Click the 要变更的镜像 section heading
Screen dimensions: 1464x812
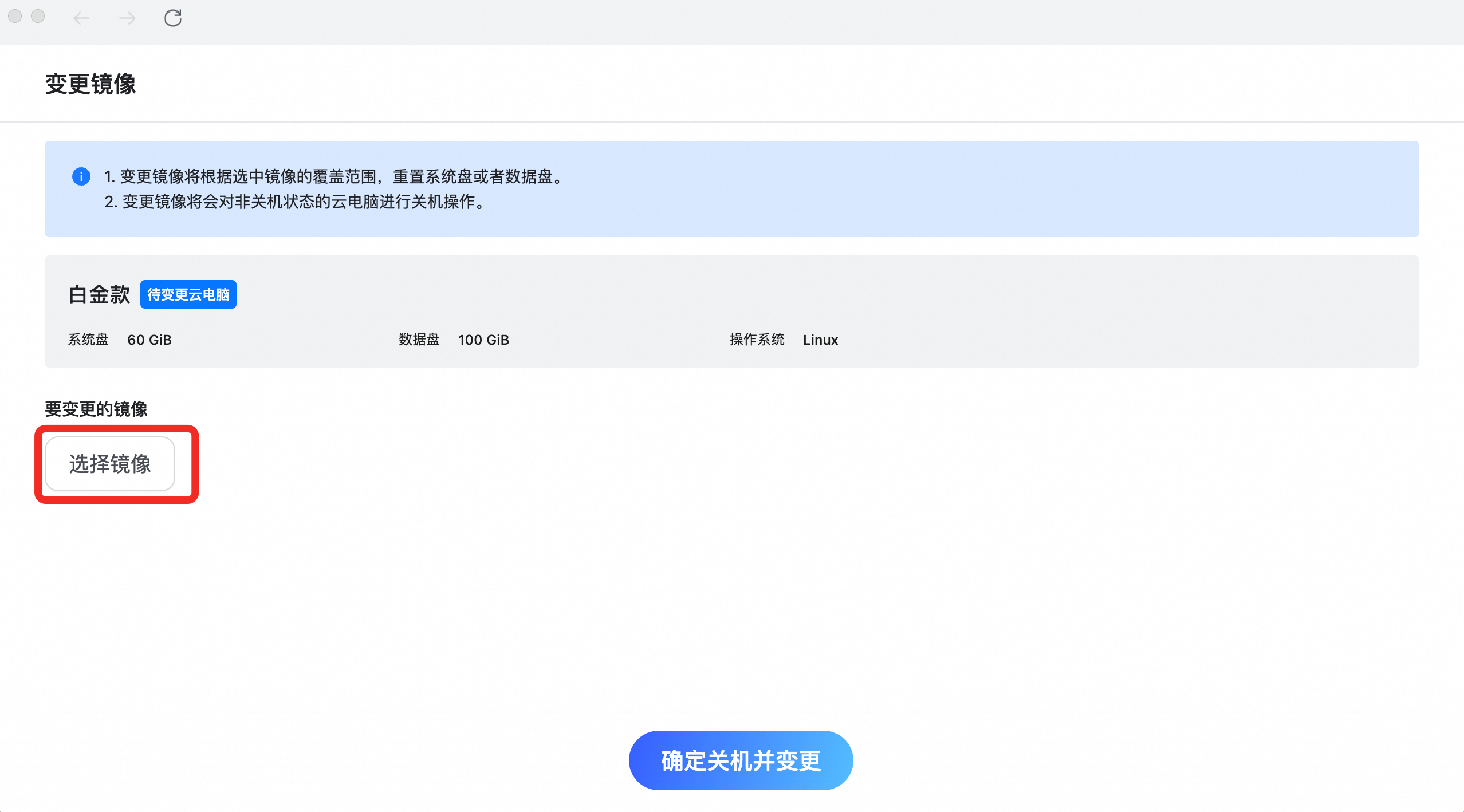pyautogui.click(x=96, y=409)
